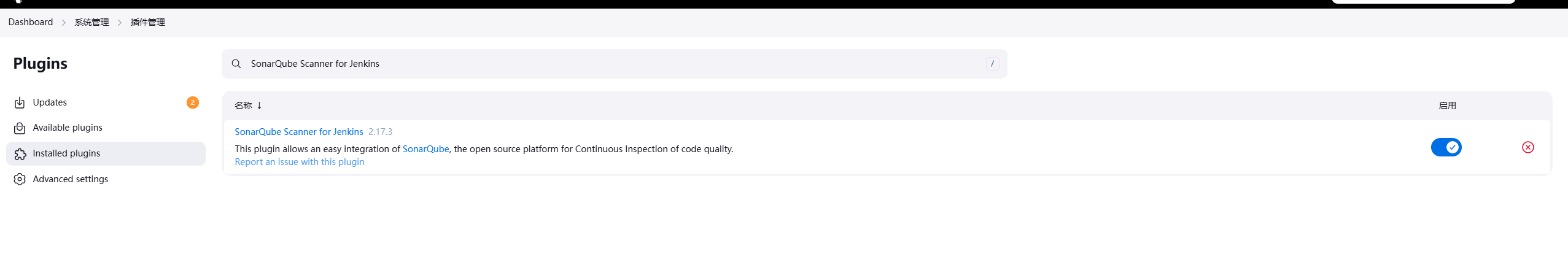Viewport: 1568px width, 273px height.
Task: Focus the plugin search input field
Action: pyautogui.click(x=614, y=64)
